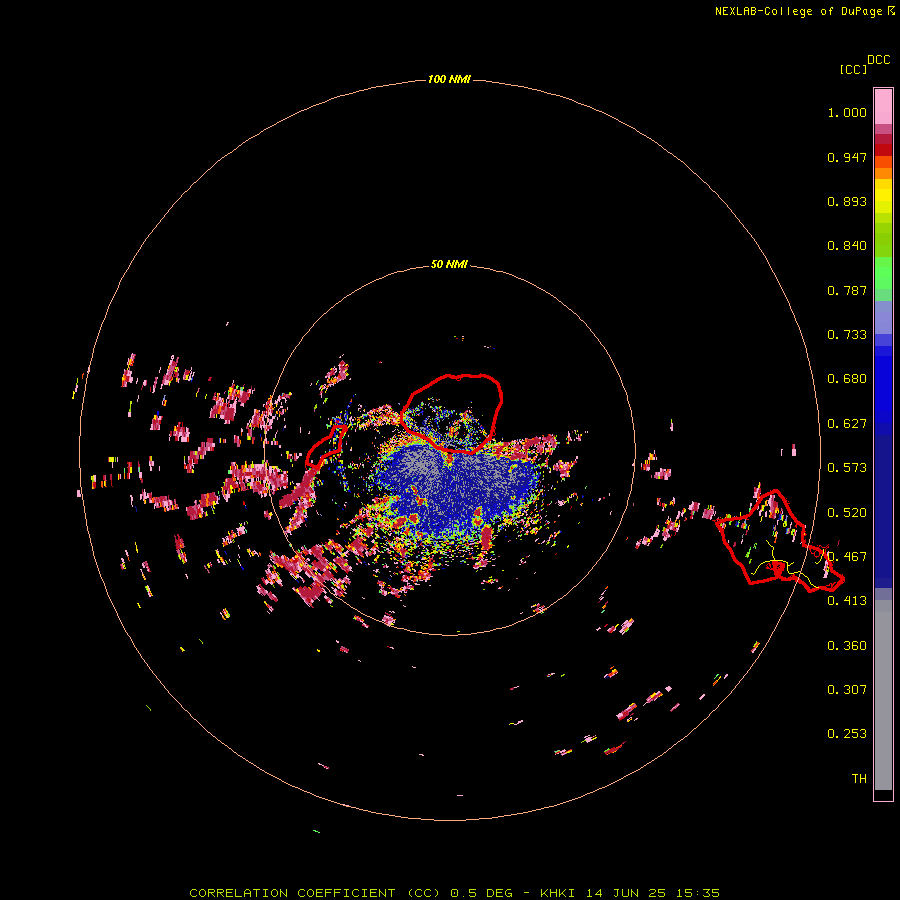Click the 0.413 scale value

coord(847,601)
